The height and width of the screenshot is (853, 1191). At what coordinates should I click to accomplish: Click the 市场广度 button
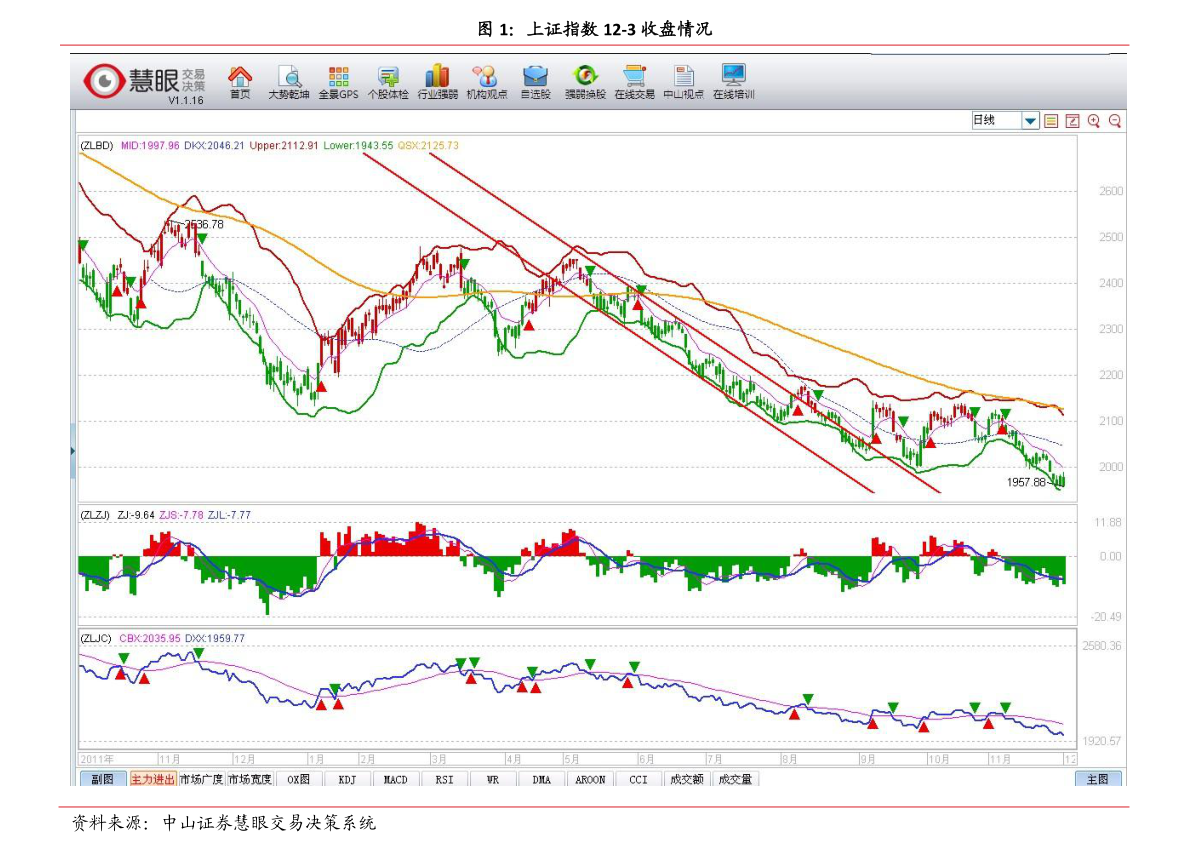201,779
